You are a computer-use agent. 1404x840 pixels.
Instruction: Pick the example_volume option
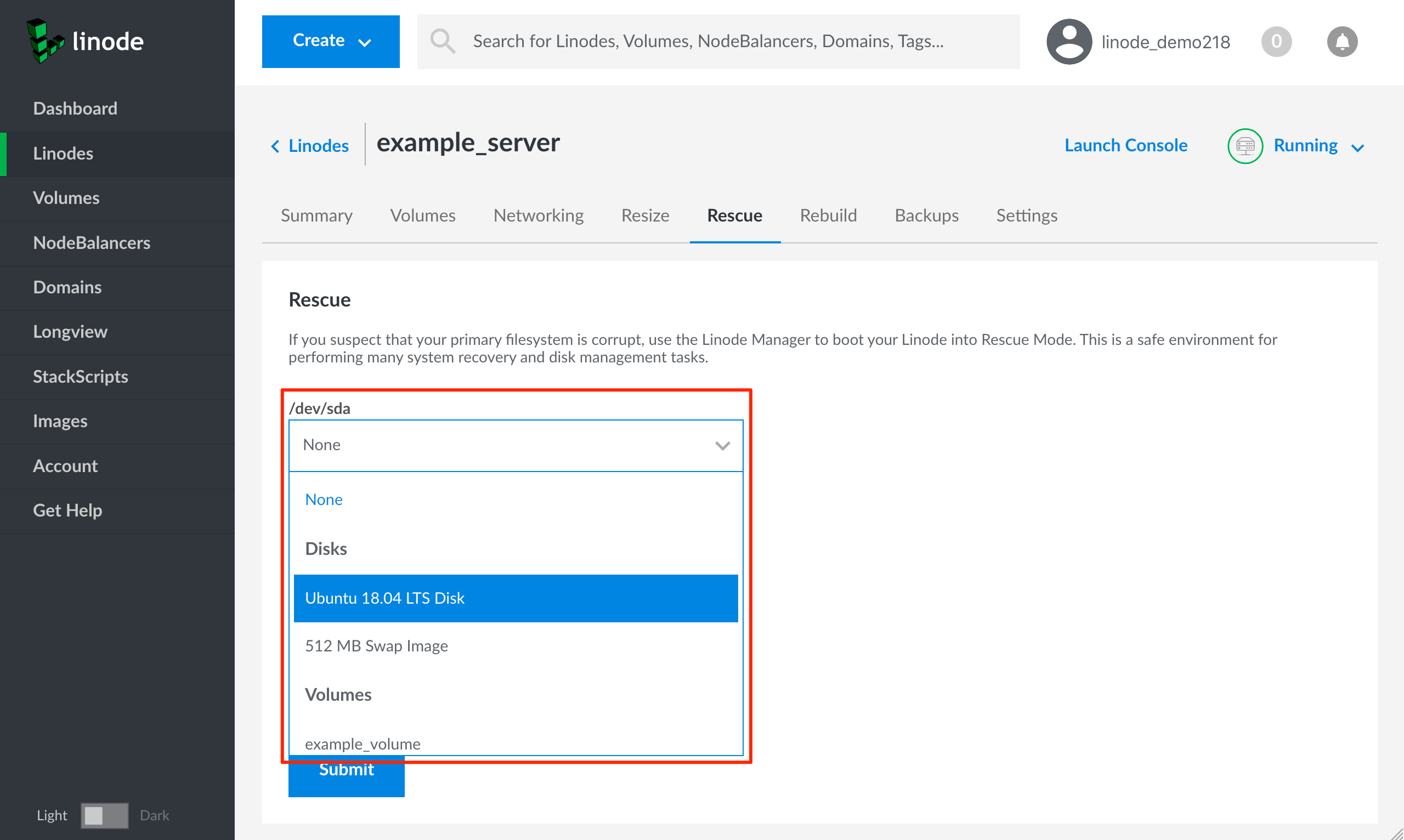[363, 743]
